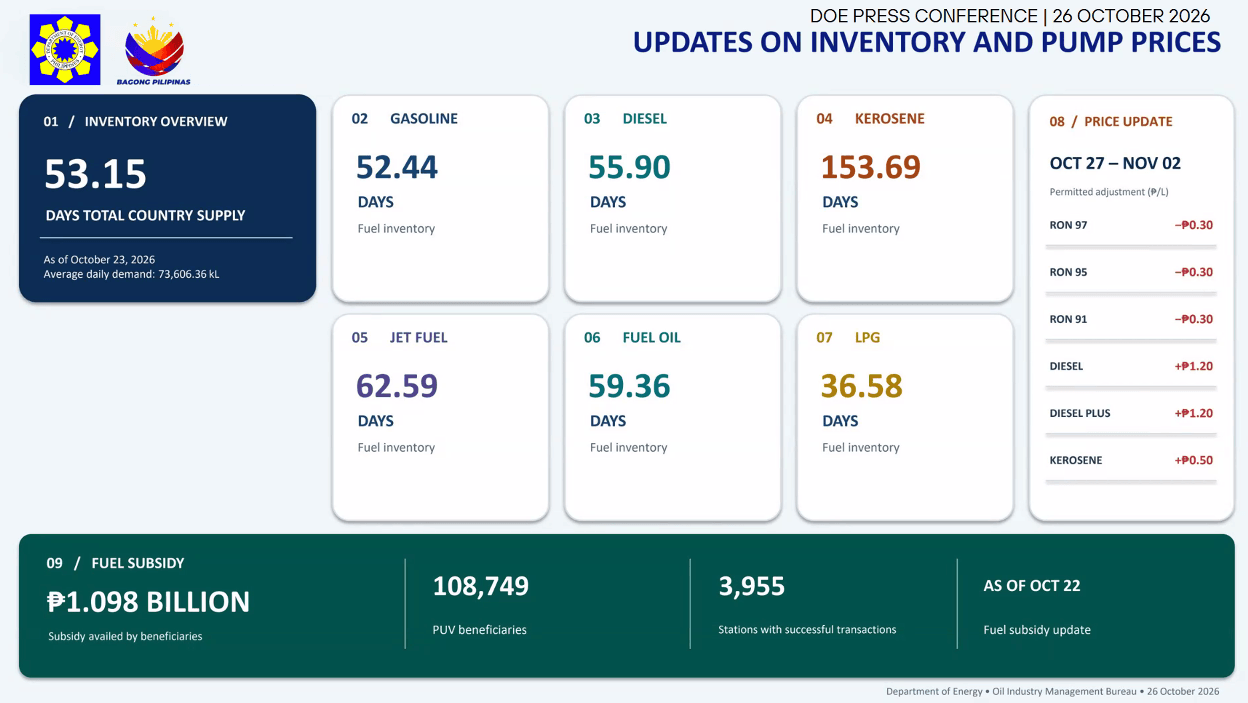
Task: Select the 62.59 jet fuel days value
Action: point(397,386)
